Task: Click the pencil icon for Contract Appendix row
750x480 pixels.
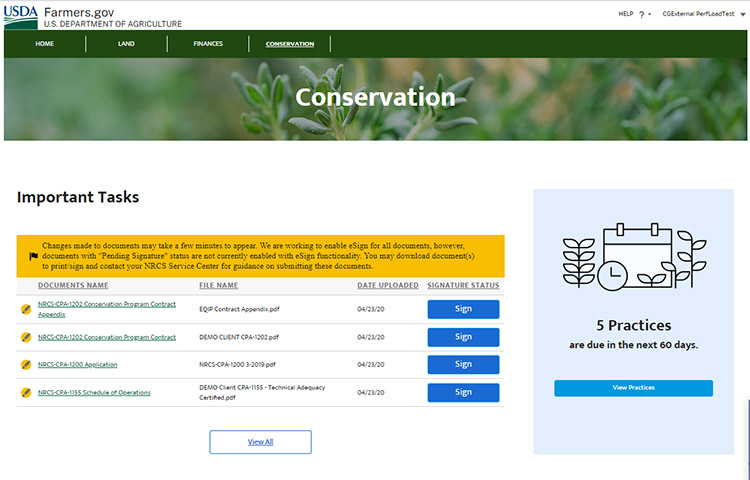Action: pos(26,309)
